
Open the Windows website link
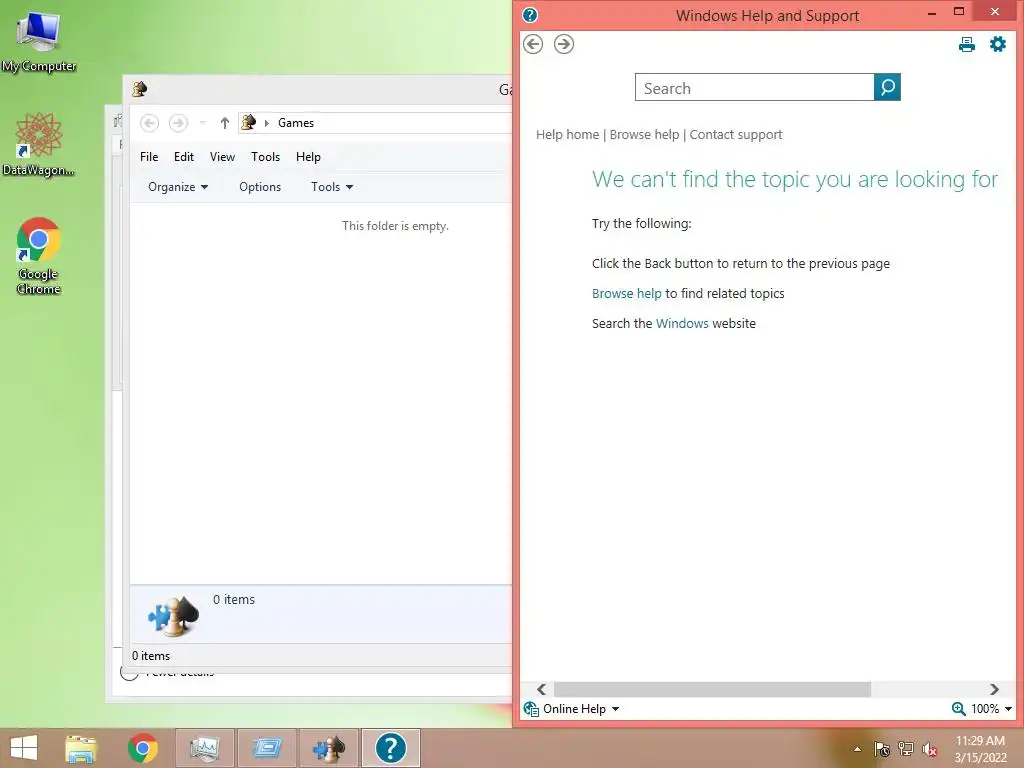[x=682, y=324]
